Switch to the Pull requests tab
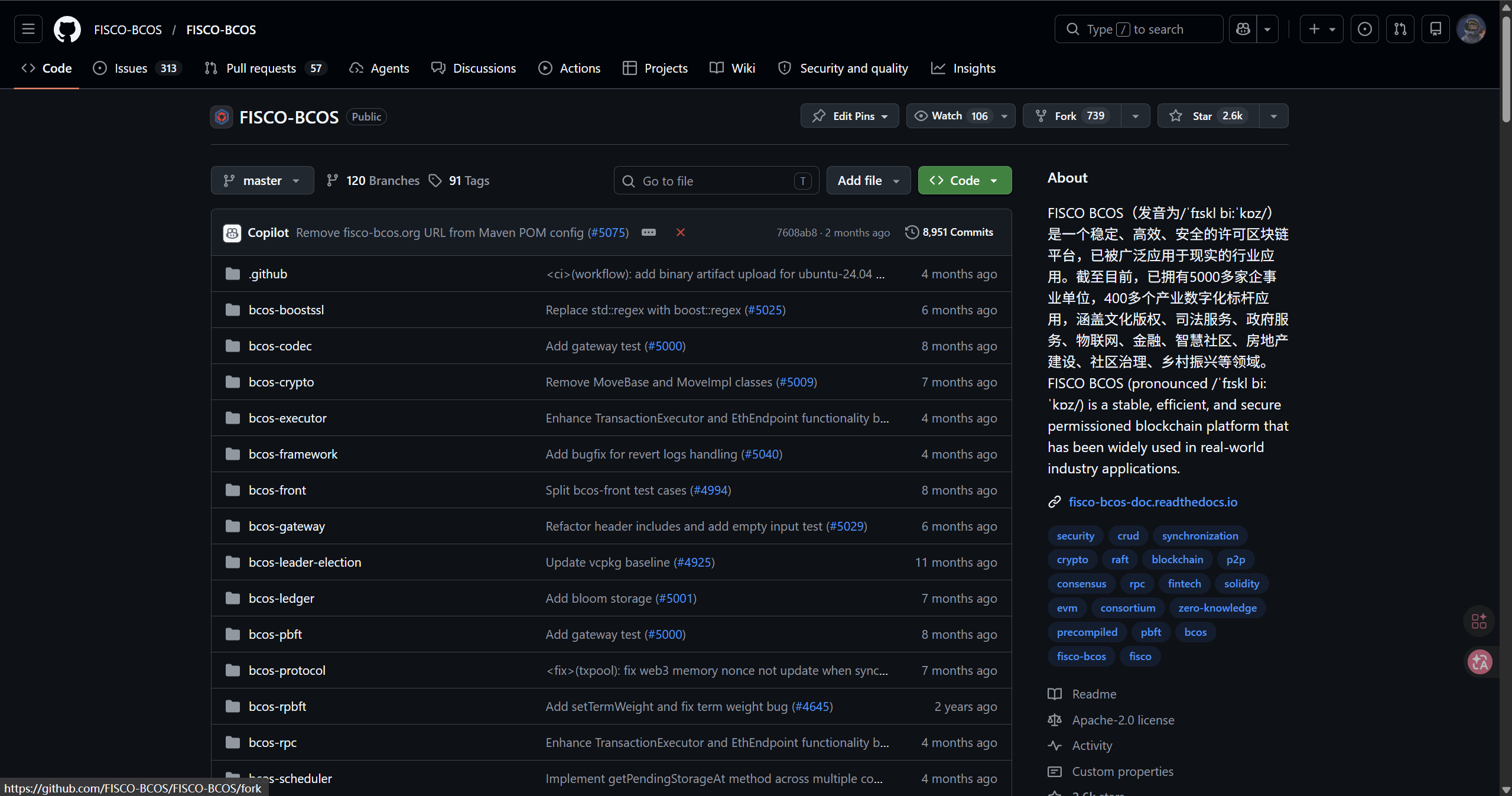The image size is (1512, 796). point(265,68)
